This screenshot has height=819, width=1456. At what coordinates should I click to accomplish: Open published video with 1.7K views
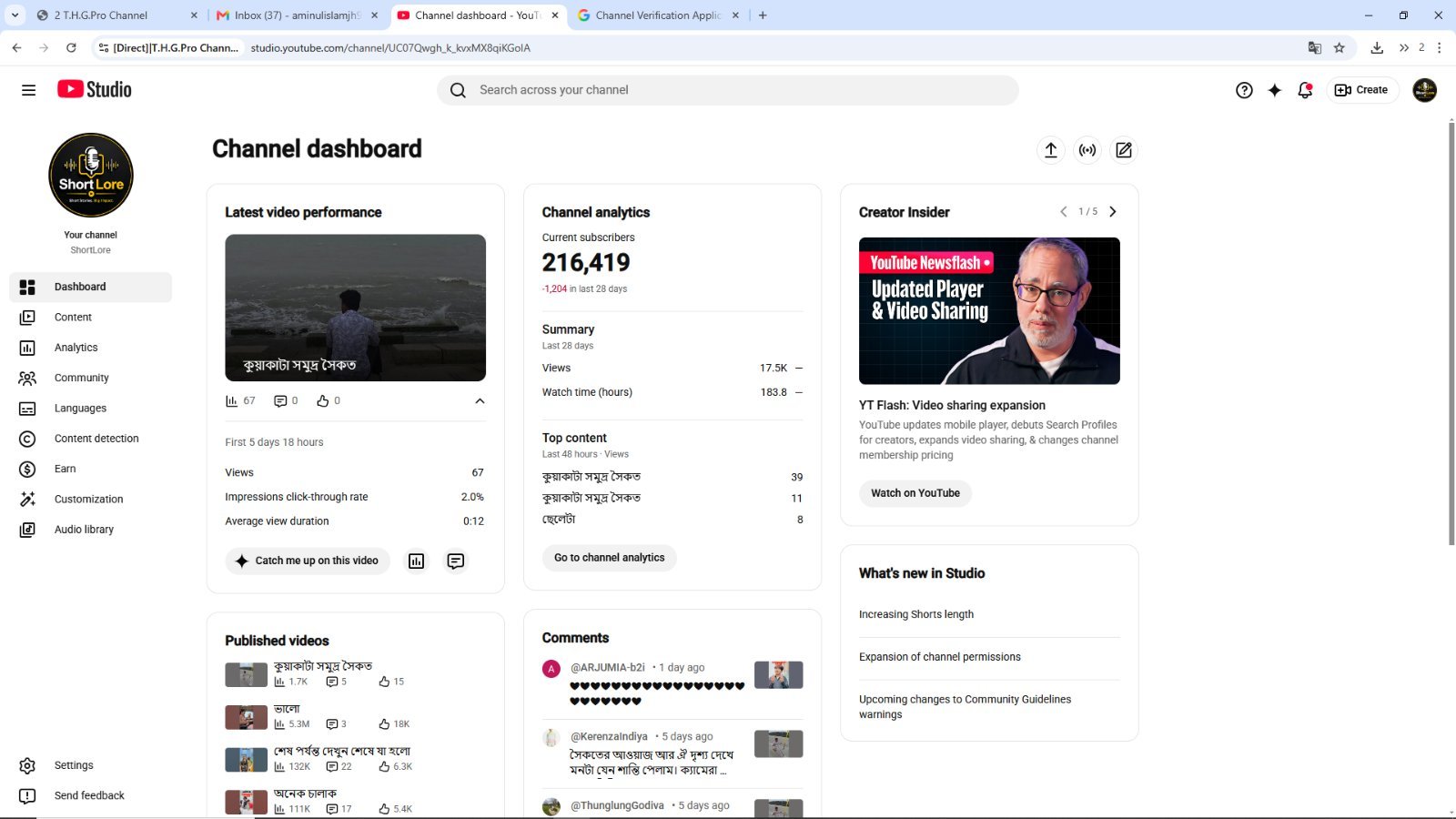coord(356,674)
